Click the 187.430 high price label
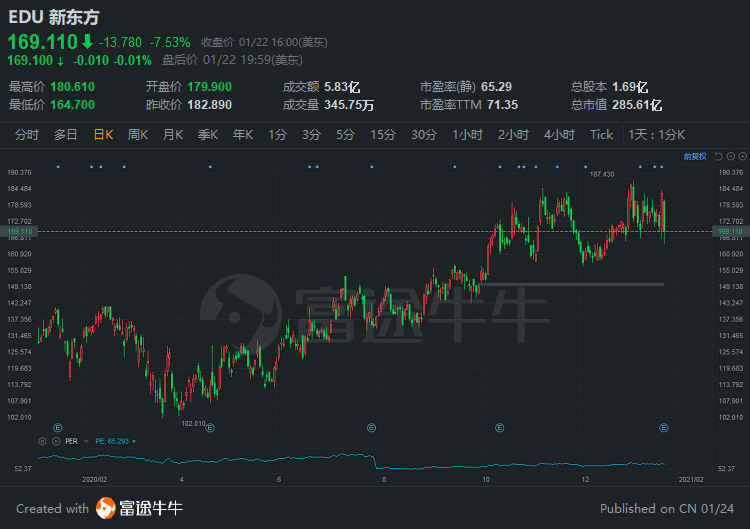The image size is (750, 529). click(602, 174)
